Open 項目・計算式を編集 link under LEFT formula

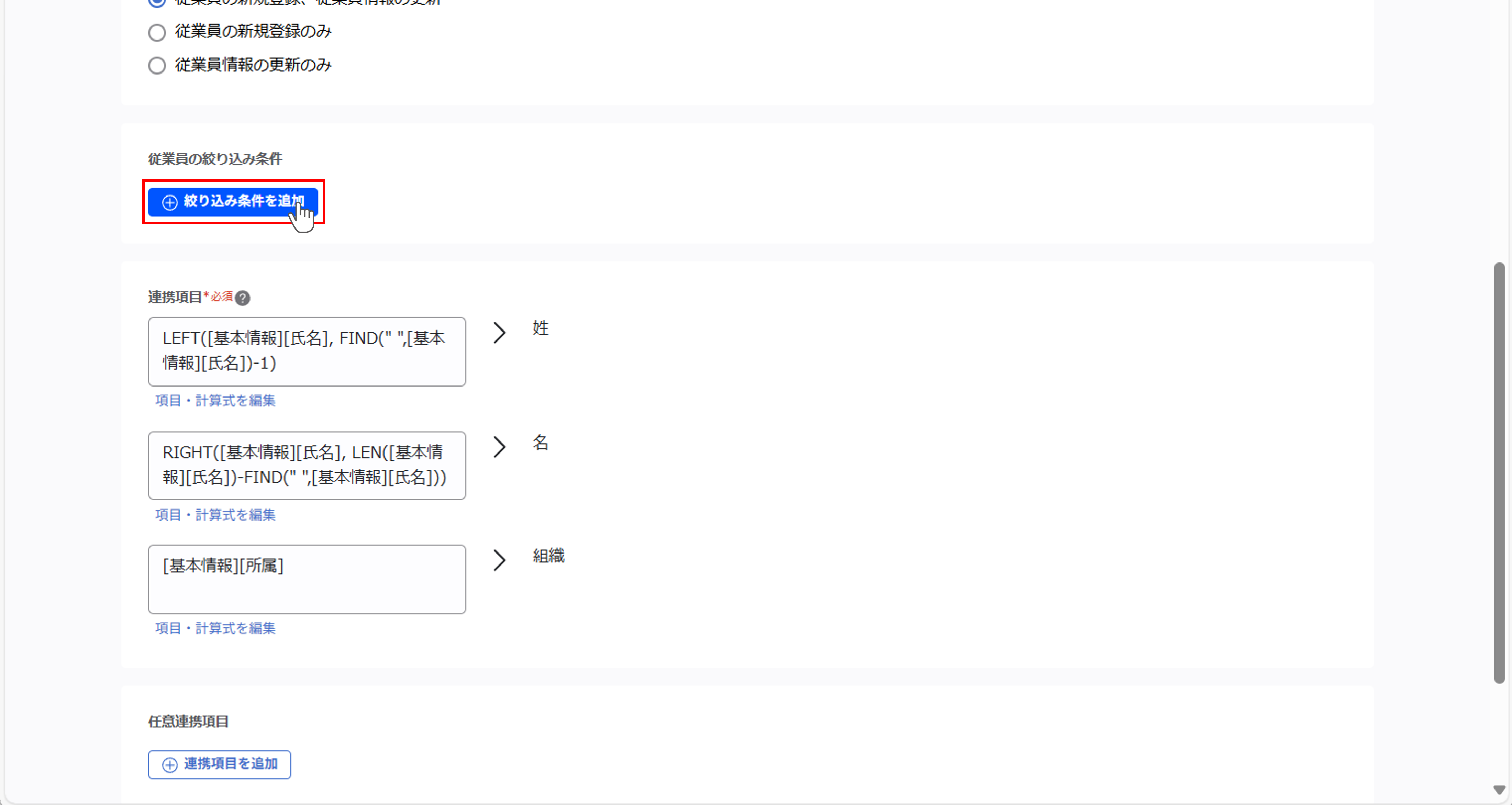[x=215, y=401]
